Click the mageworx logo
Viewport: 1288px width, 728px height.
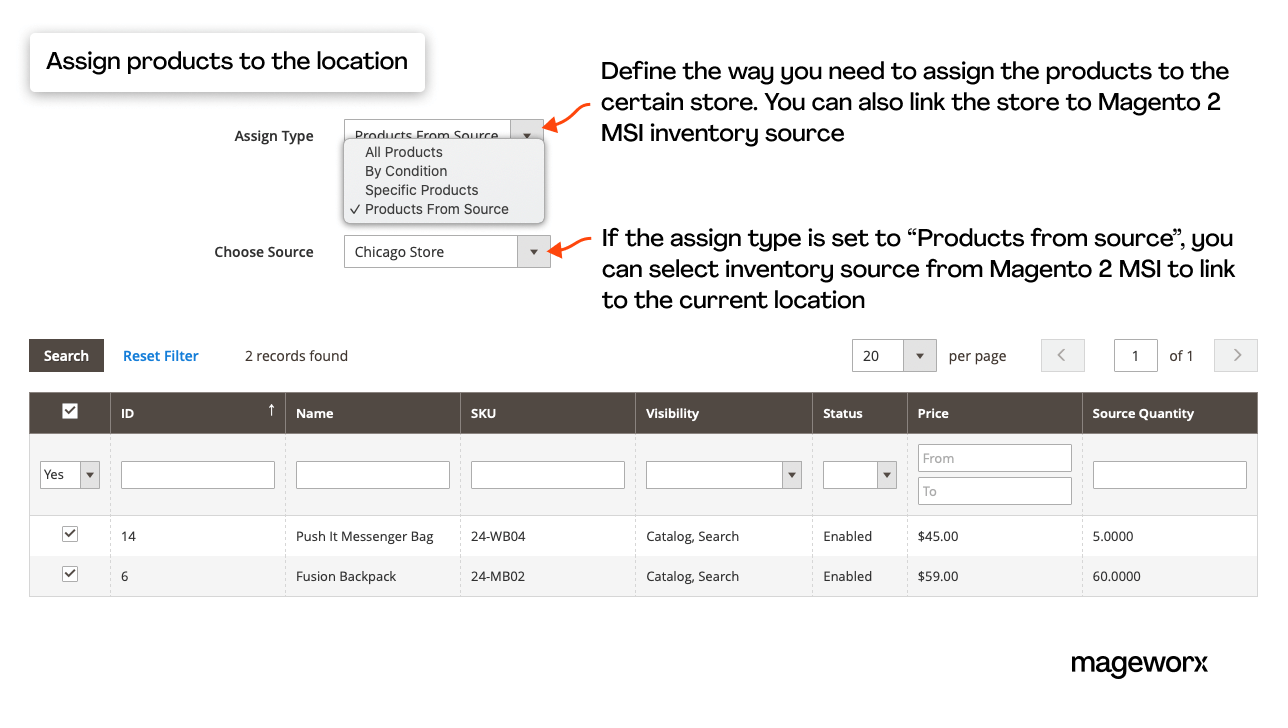pyautogui.click(x=1139, y=664)
